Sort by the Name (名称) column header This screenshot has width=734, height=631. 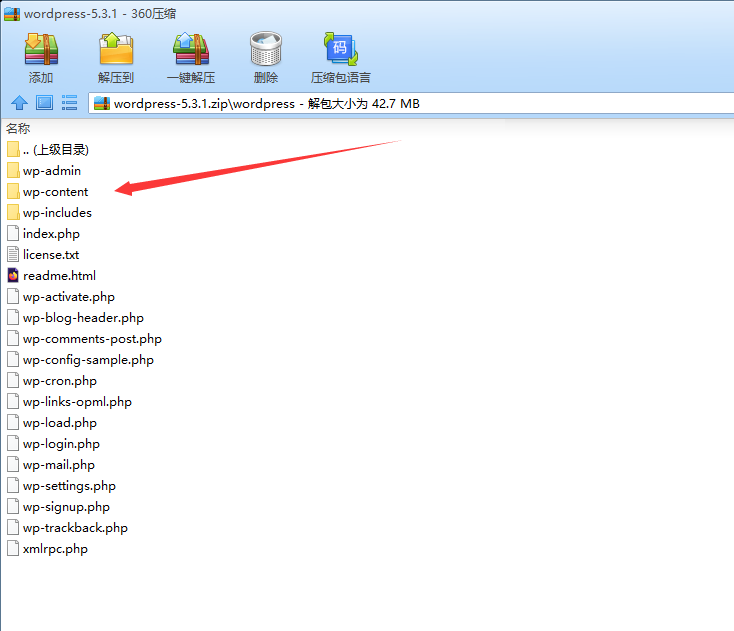point(18,128)
